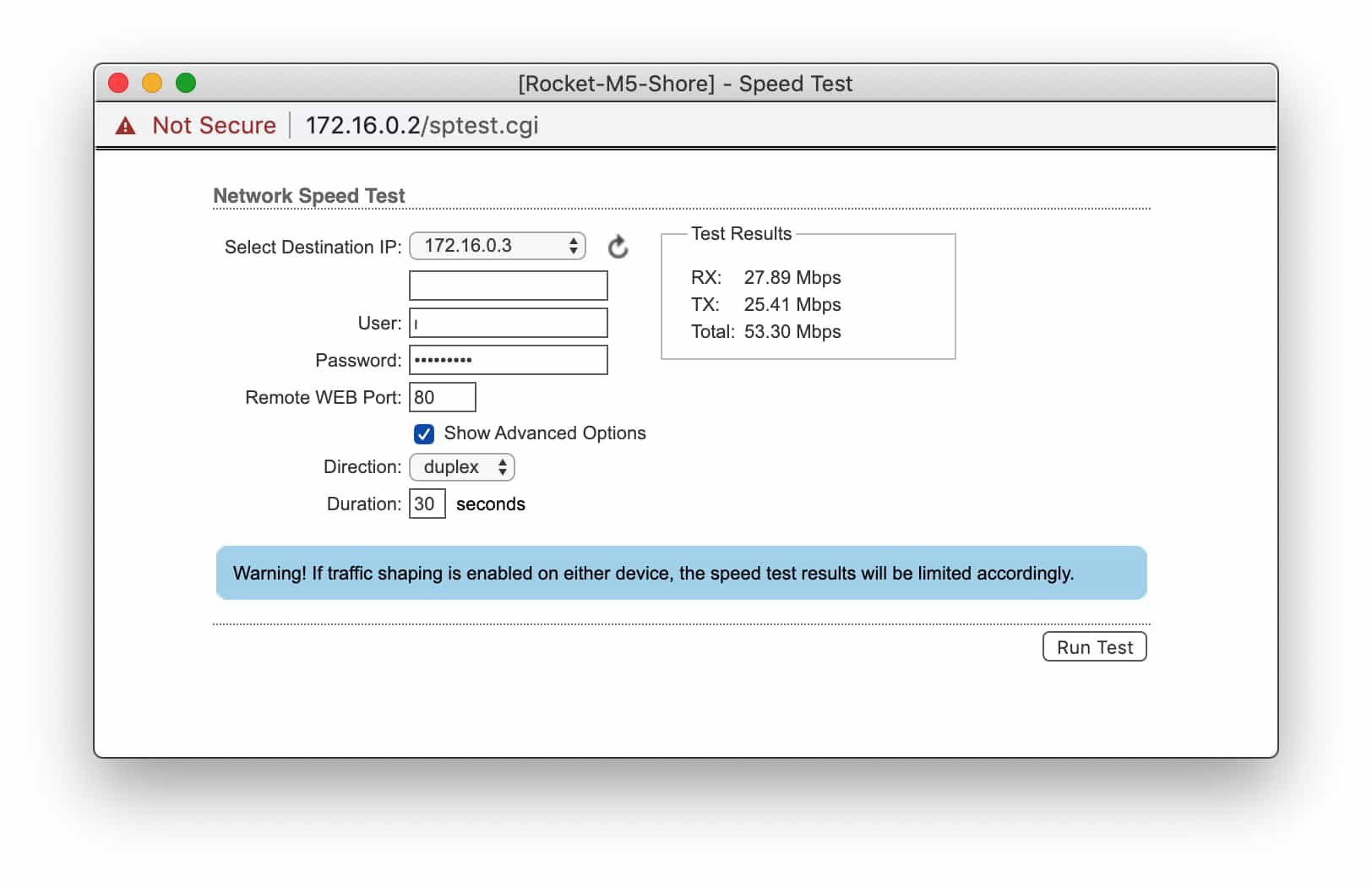Focus the User input field
This screenshot has width=1372, height=882.
point(508,324)
